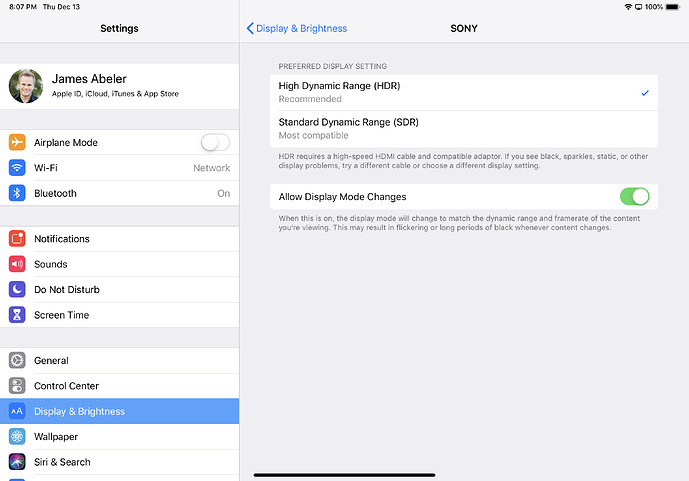Tap the Bluetooth settings icon

pos(17,193)
